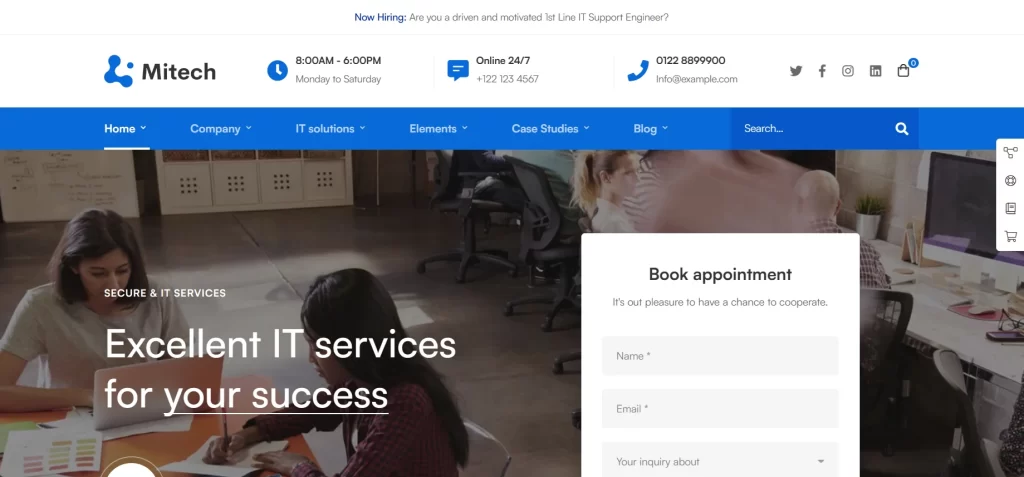Click the Now Hiring announcement link
Image resolution: width=1024 pixels, height=477 pixels.
pos(511,18)
